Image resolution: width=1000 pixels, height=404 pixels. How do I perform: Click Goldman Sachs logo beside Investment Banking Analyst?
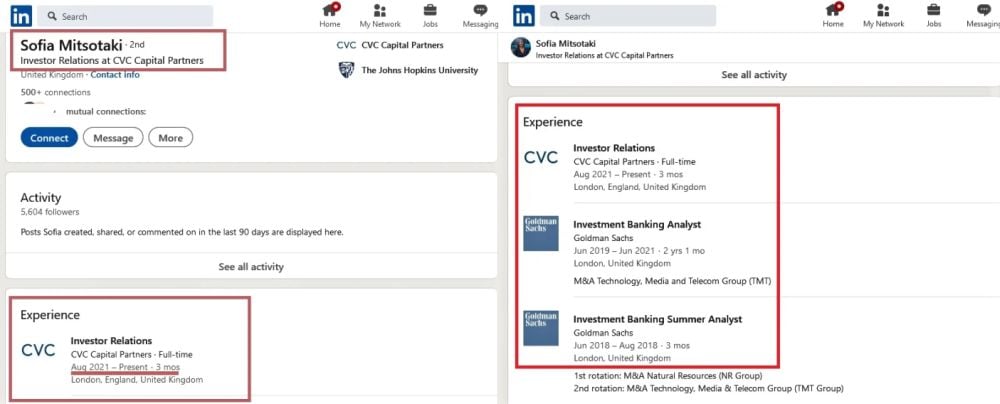541,233
